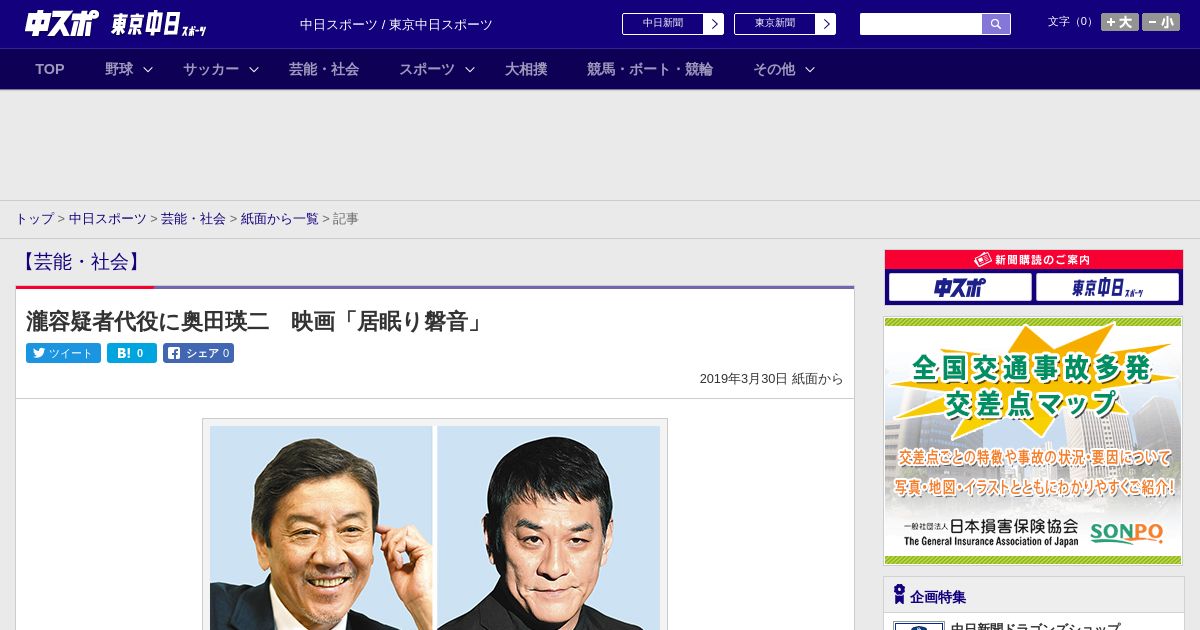Screen dimensions: 1200x630
Task: Click the 企画特集 ribbon icon
Action: [899, 595]
